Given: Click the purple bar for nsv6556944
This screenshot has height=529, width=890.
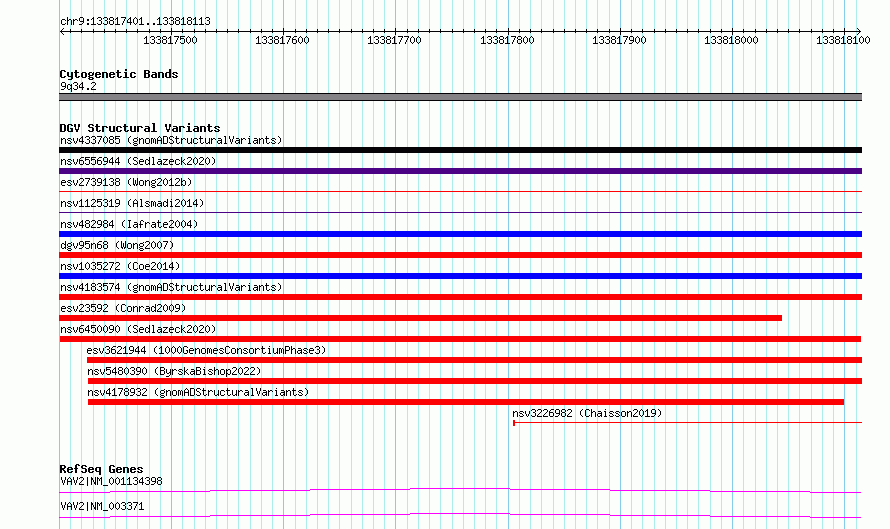Looking at the screenshot, I should [x=460, y=171].
